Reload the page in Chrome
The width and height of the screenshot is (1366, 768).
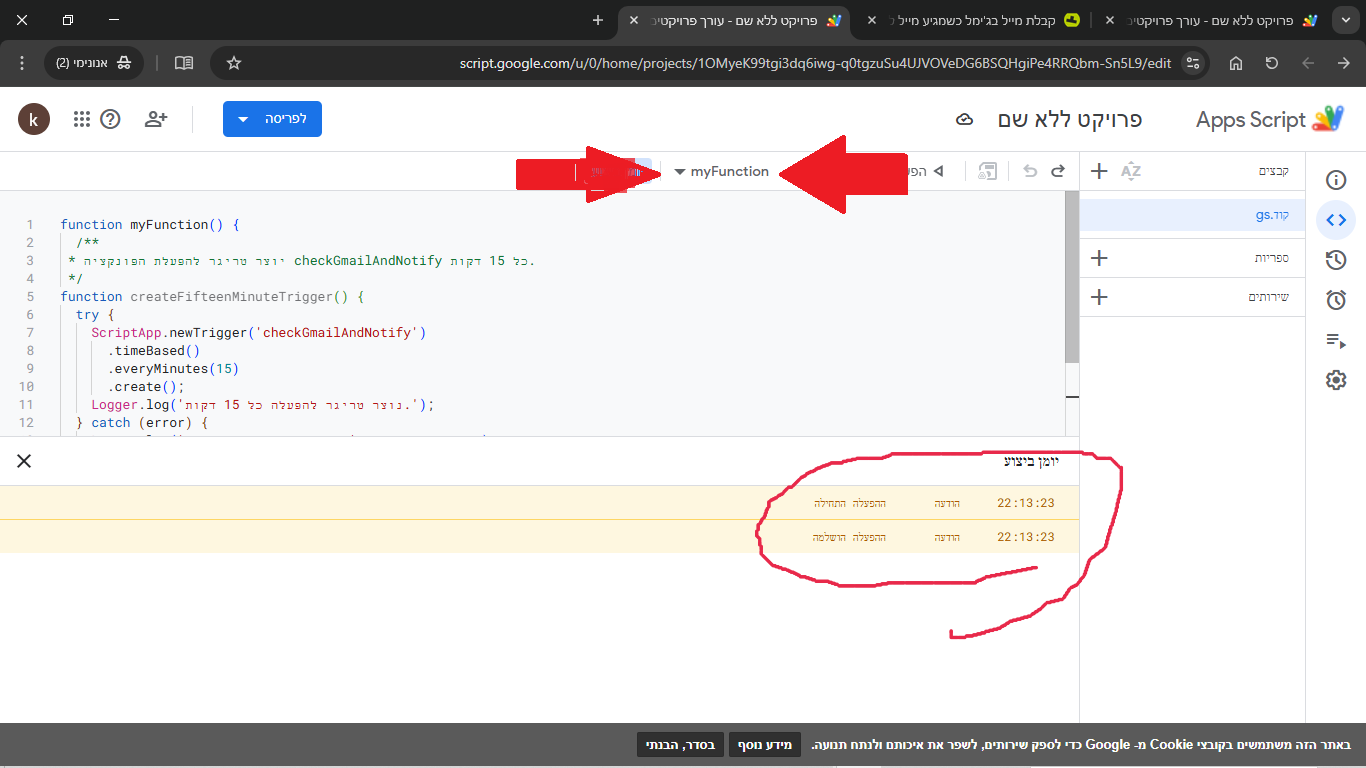pos(1272,63)
